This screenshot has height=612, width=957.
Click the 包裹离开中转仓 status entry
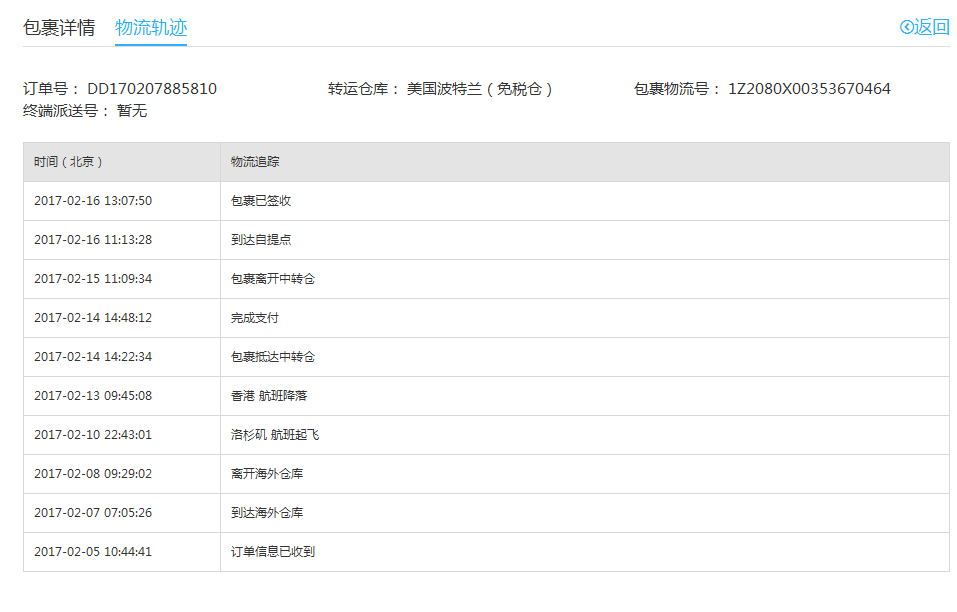pos(273,279)
